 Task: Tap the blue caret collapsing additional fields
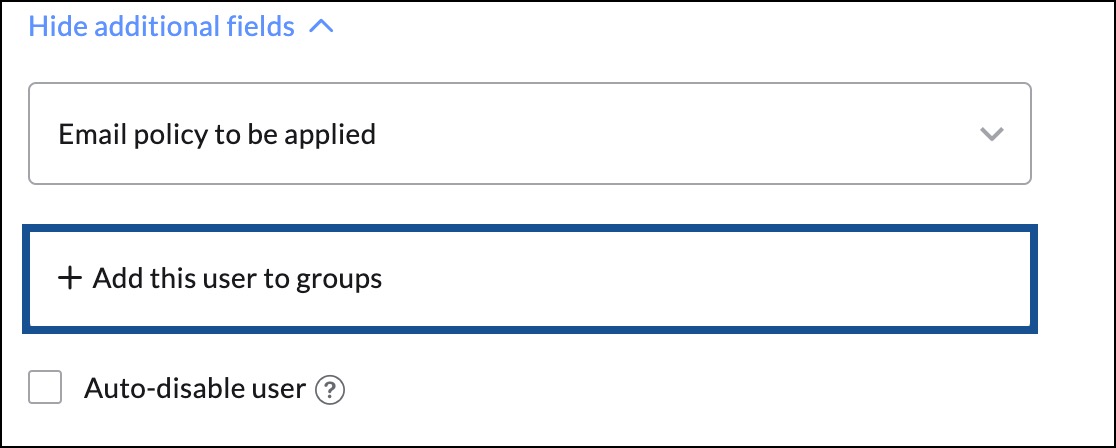322,27
